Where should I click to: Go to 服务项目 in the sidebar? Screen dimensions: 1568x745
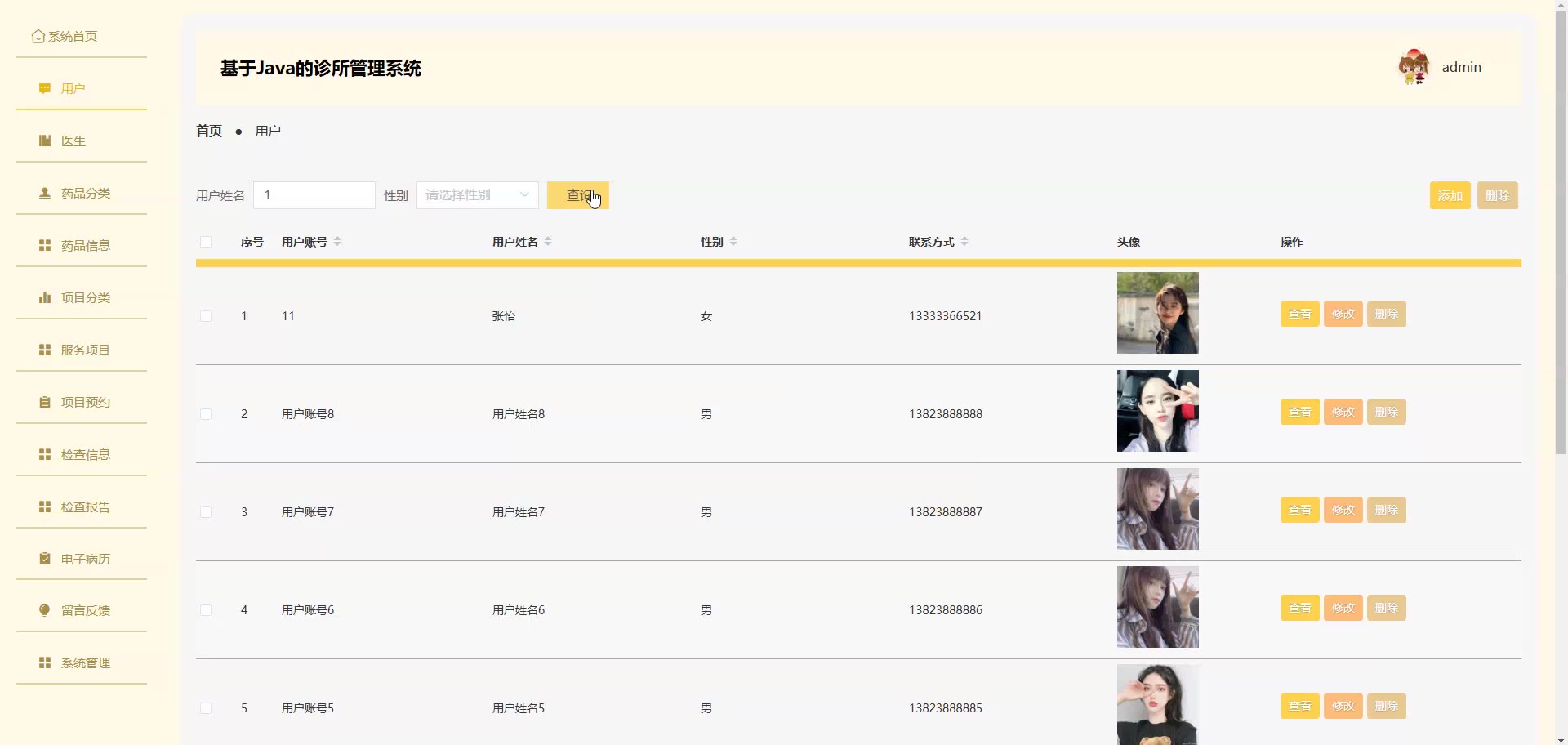point(82,350)
